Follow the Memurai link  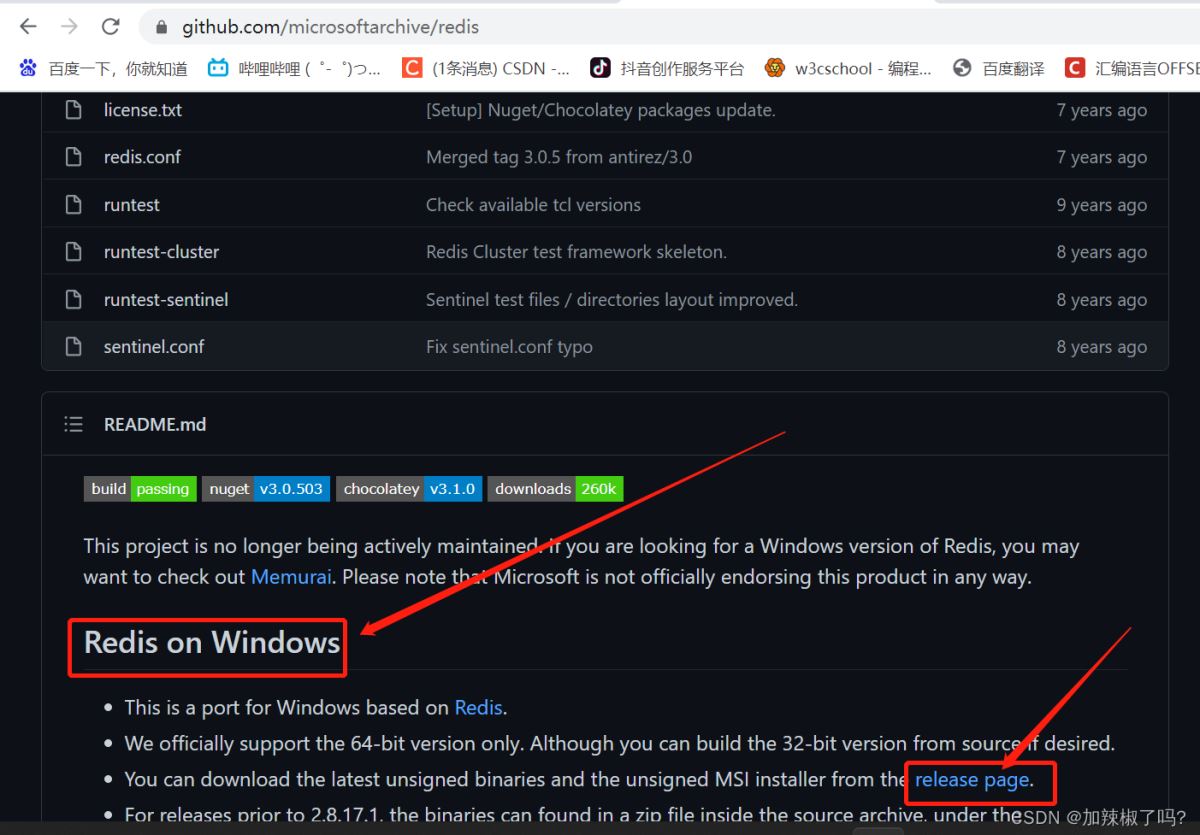[291, 577]
